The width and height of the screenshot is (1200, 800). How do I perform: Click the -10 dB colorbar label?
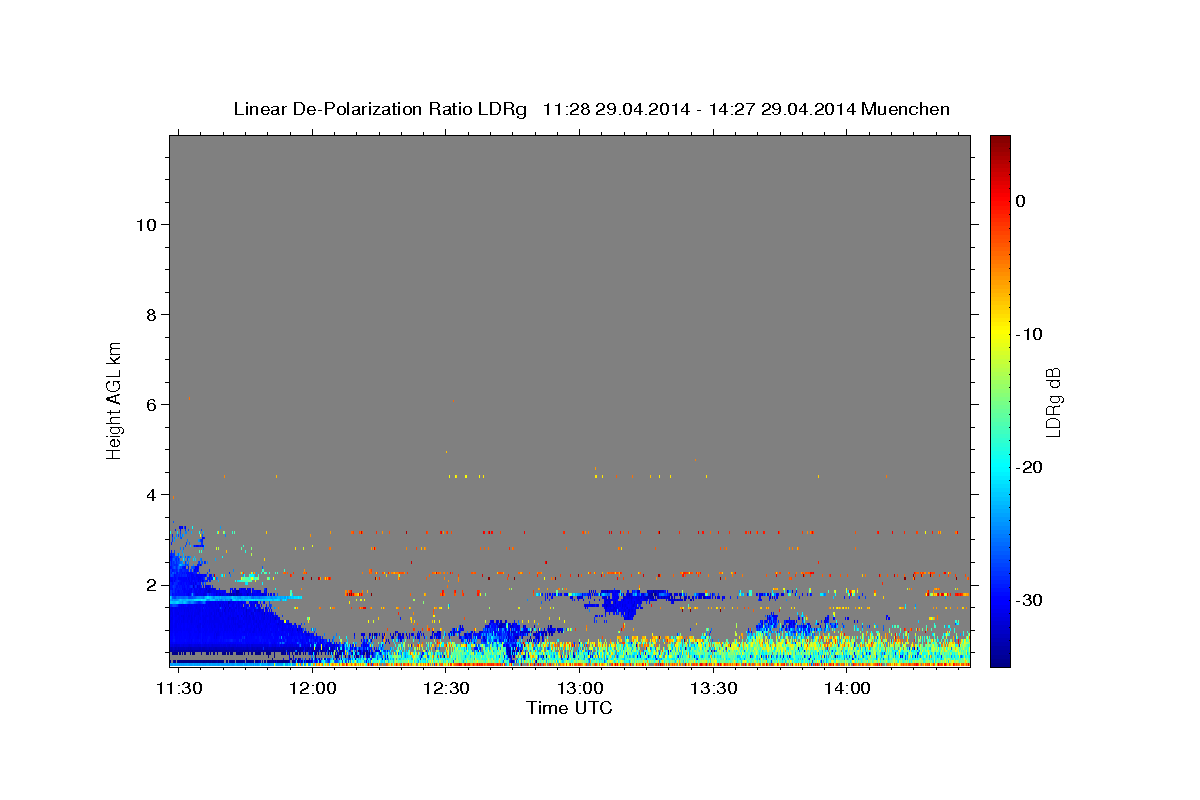(x=1030, y=334)
